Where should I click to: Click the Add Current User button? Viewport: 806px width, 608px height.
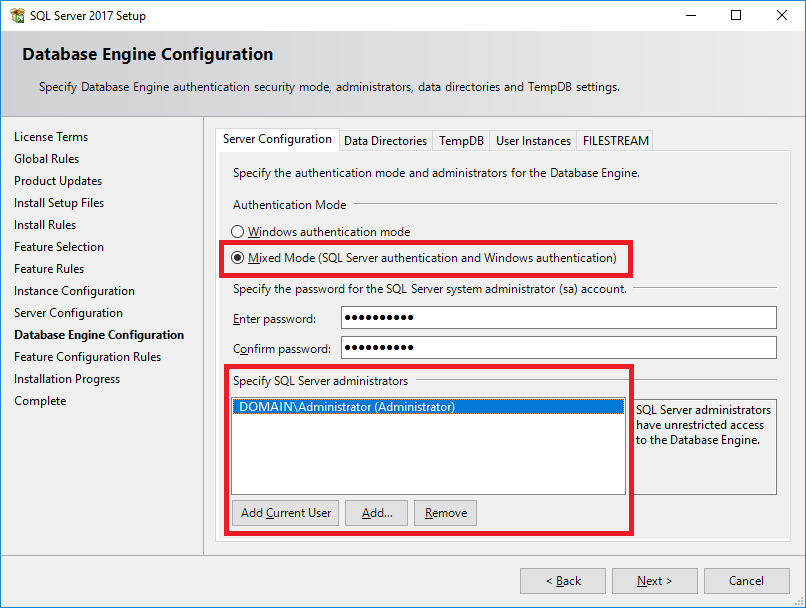[286, 513]
